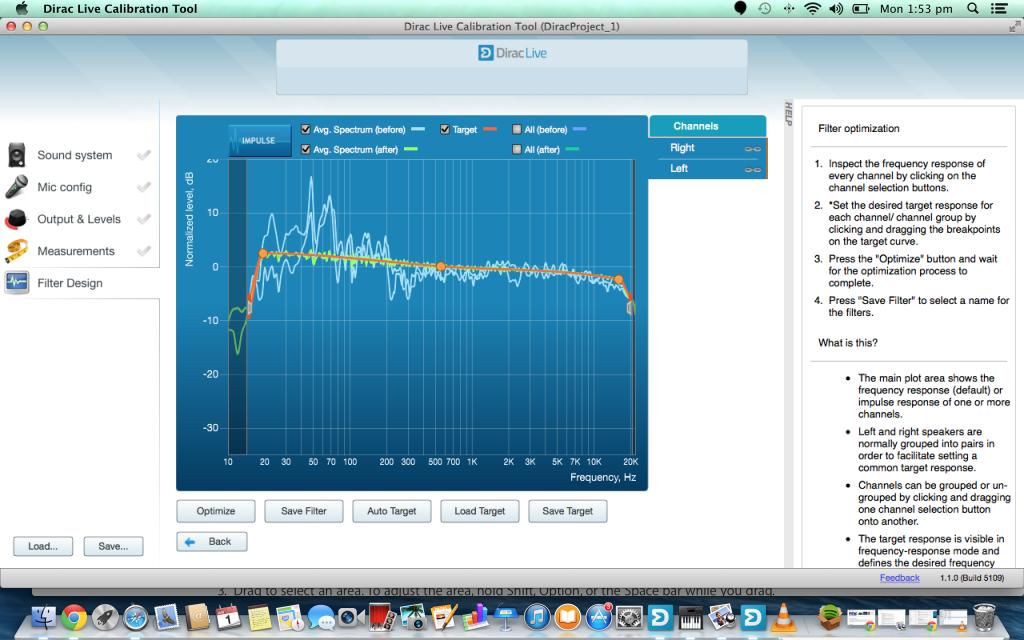Image resolution: width=1024 pixels, height=640 pixels.
Task: Click the Auto Target button
Action: point(392,511)
